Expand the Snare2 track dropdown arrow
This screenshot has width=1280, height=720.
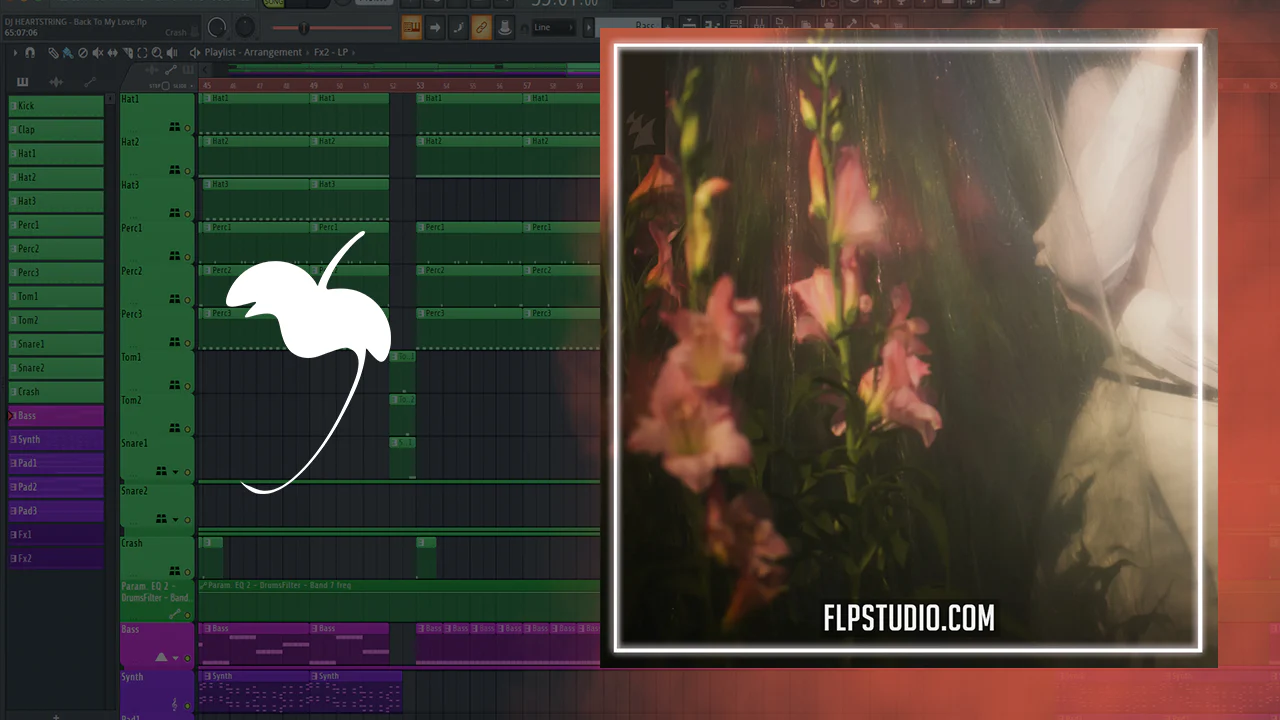pyautogui.click(x=176, y=520)
